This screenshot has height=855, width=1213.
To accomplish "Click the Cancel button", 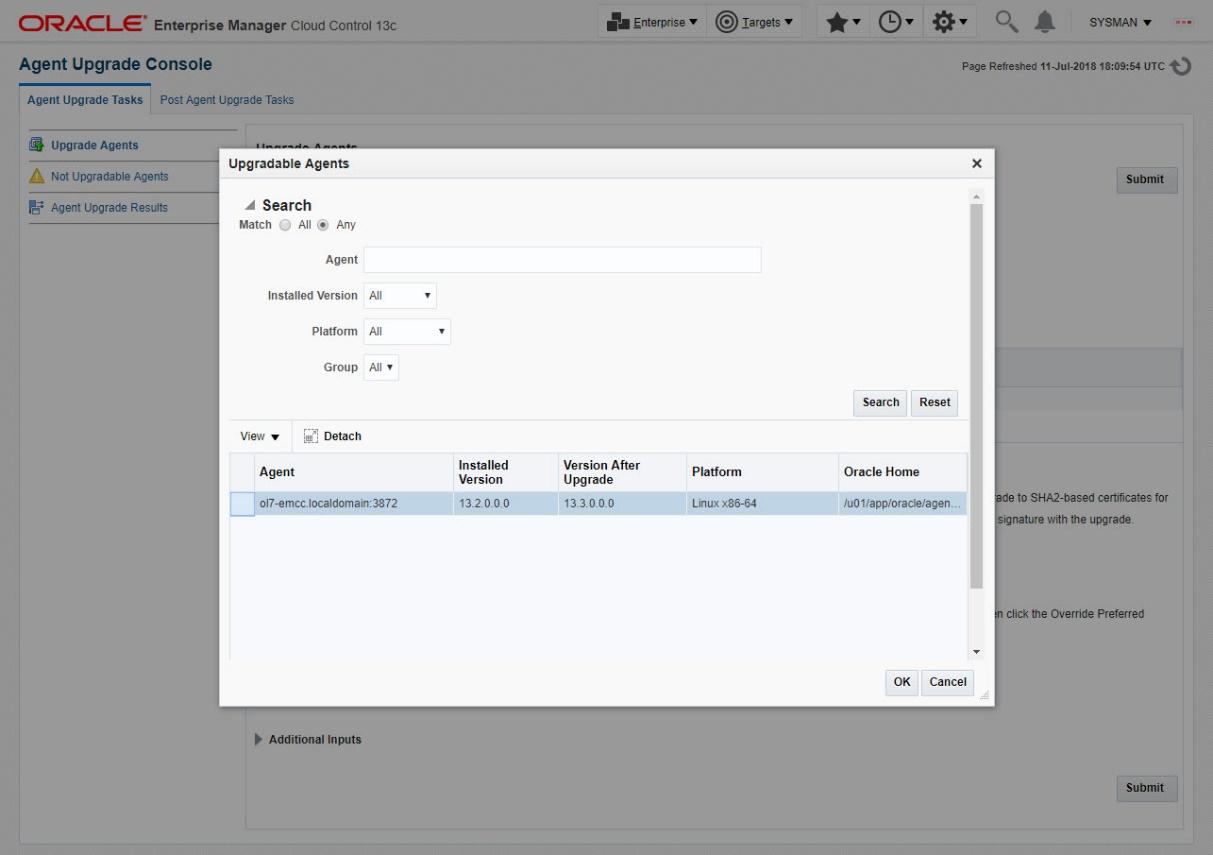I will [947, 682].
